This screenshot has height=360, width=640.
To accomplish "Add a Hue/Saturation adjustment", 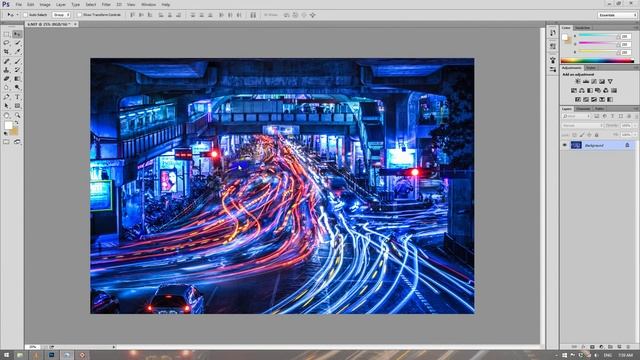I will (574, 90).
